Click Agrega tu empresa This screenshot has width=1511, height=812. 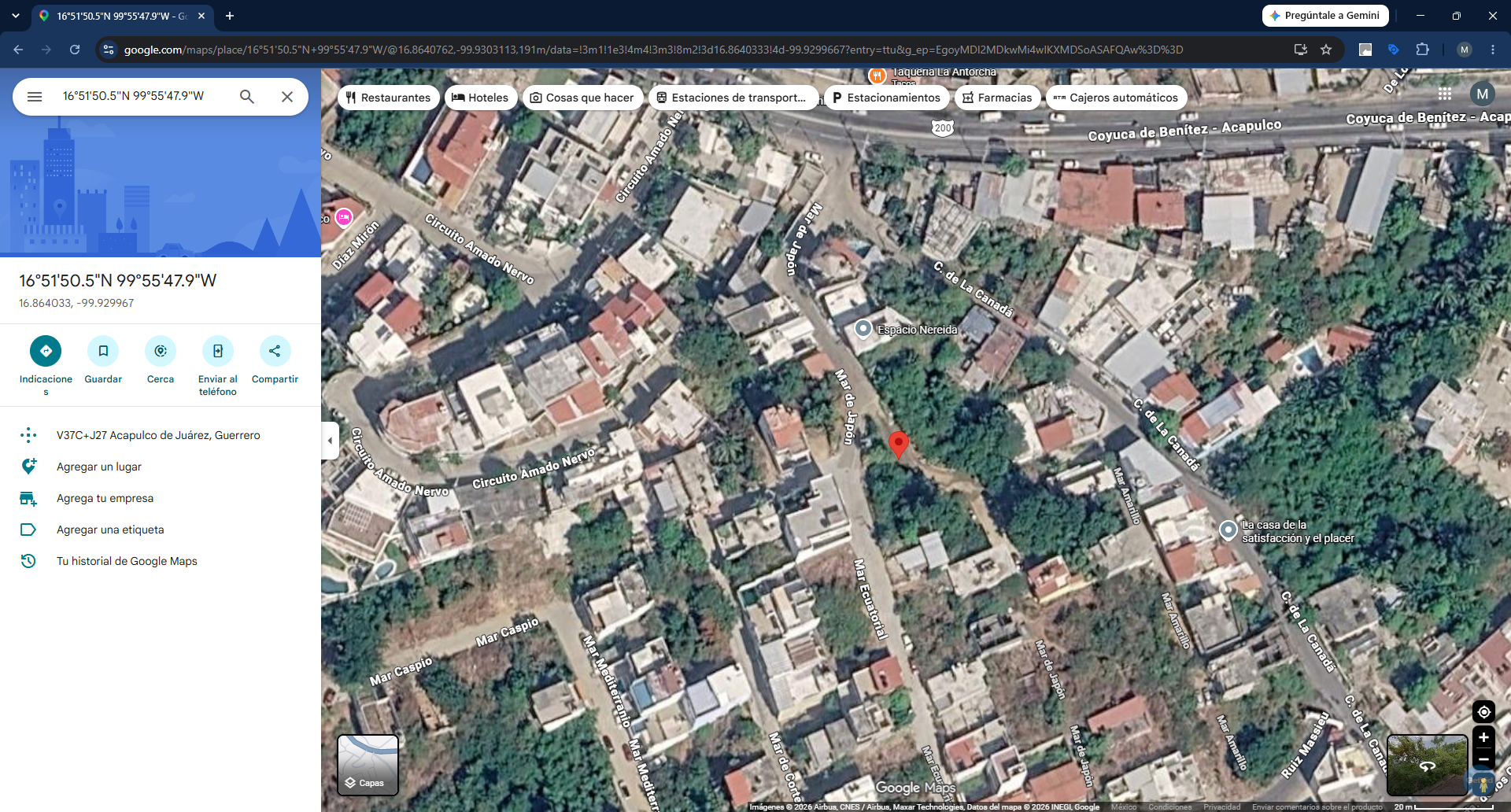click(x=161, y=498)
